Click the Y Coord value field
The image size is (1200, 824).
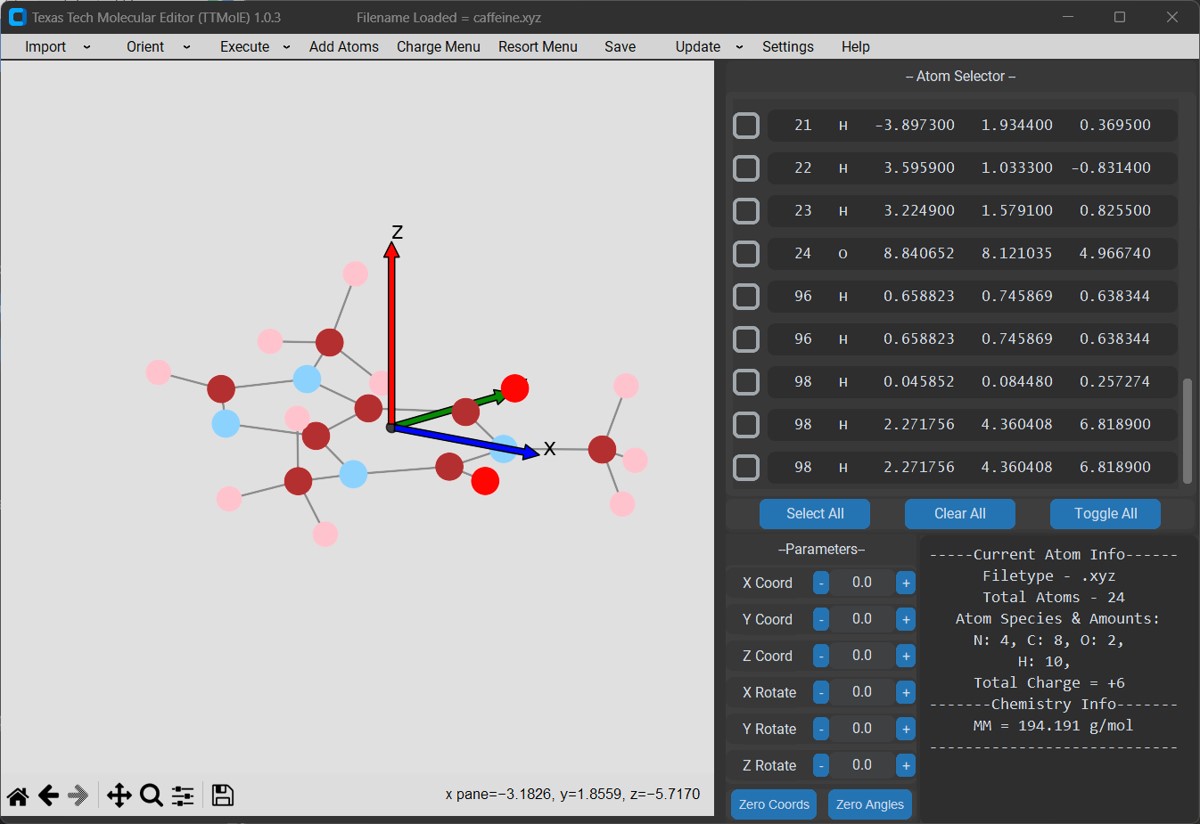click(862, 620)
